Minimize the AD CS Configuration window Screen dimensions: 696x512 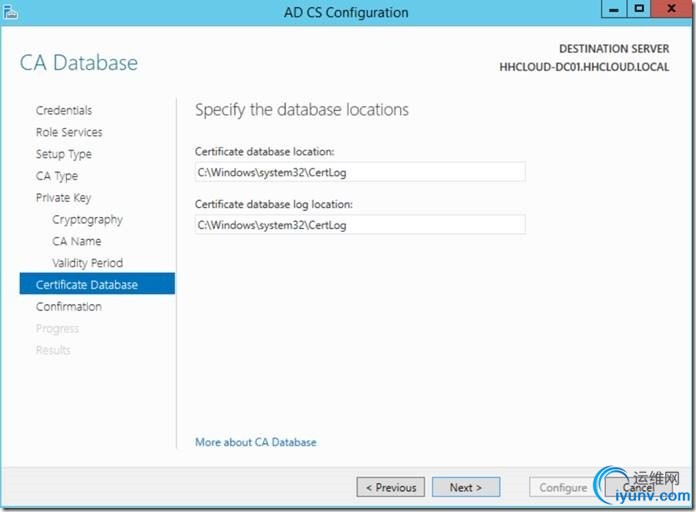point(616,10)
